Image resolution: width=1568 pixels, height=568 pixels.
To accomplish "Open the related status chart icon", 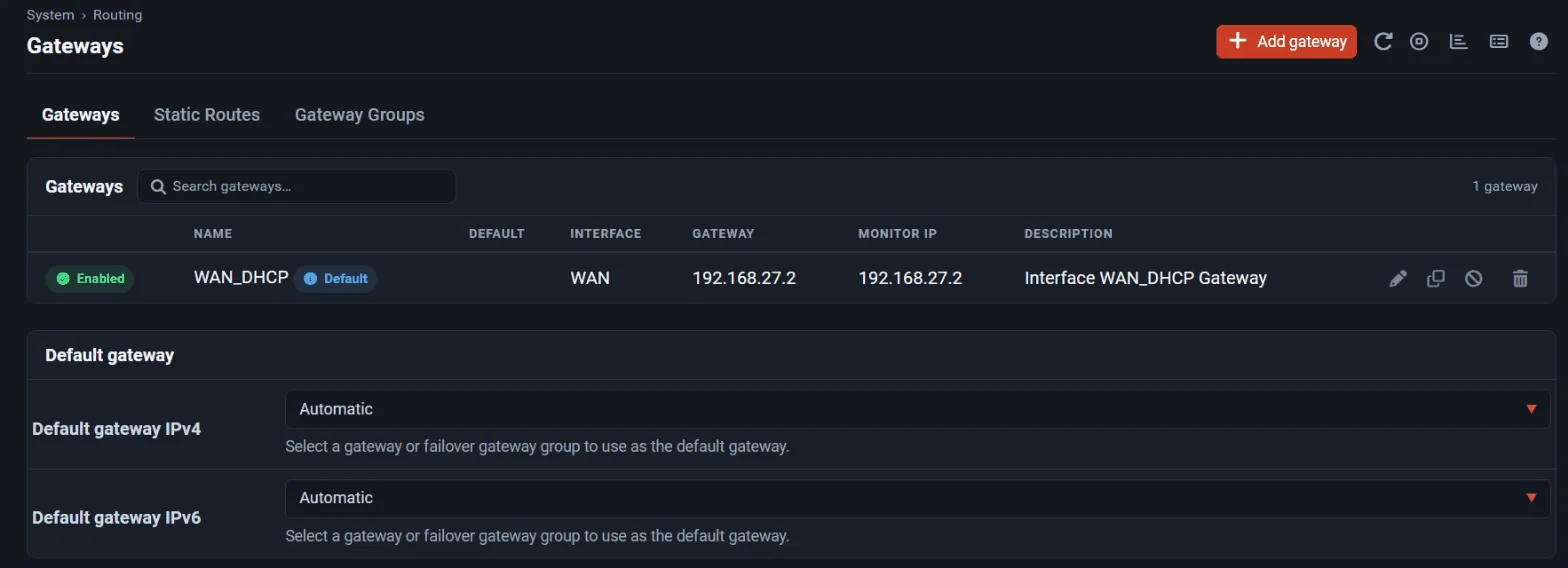I will [x=1459, y=41].
